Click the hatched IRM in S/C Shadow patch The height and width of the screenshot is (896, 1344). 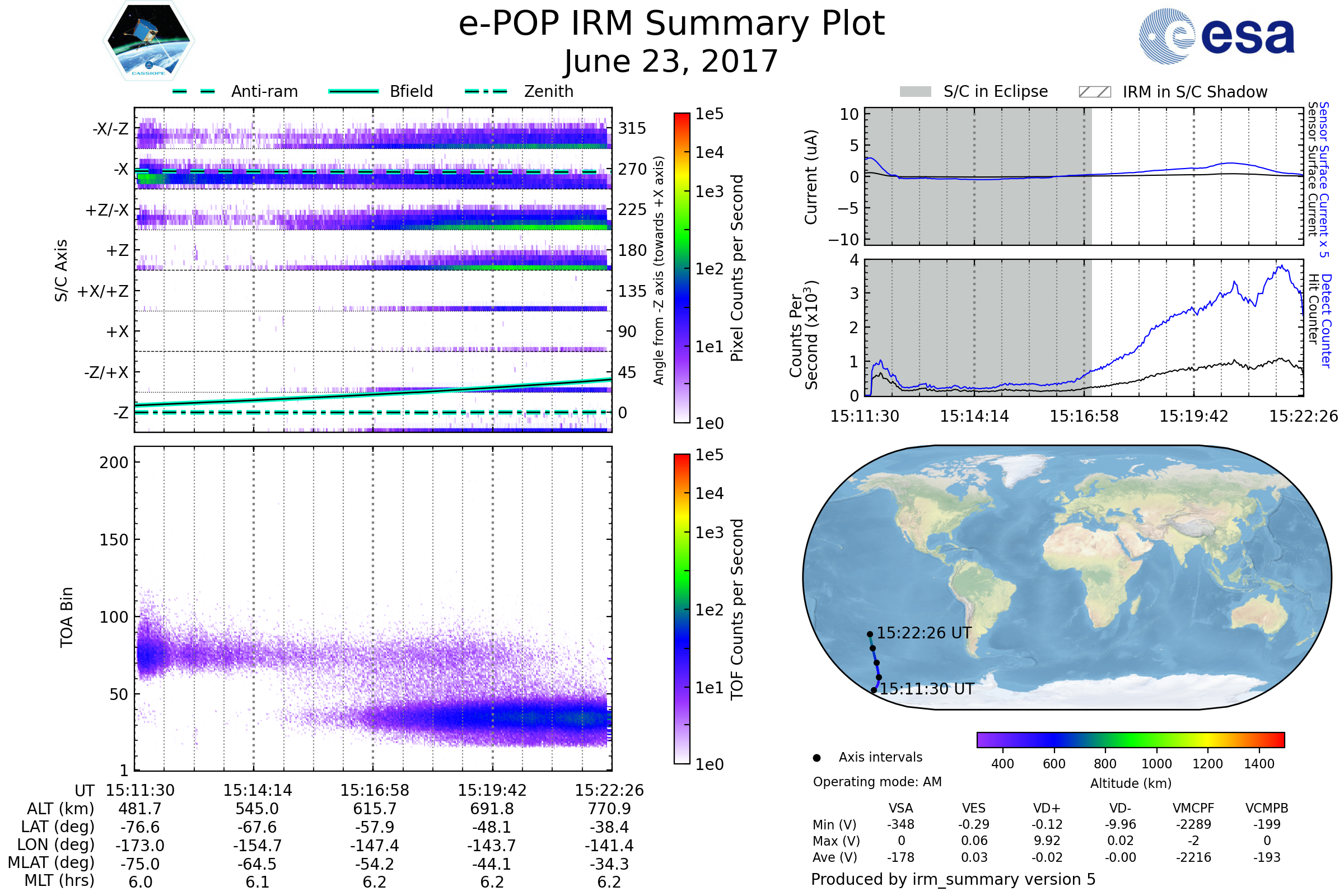click(x=1094, y=92)
